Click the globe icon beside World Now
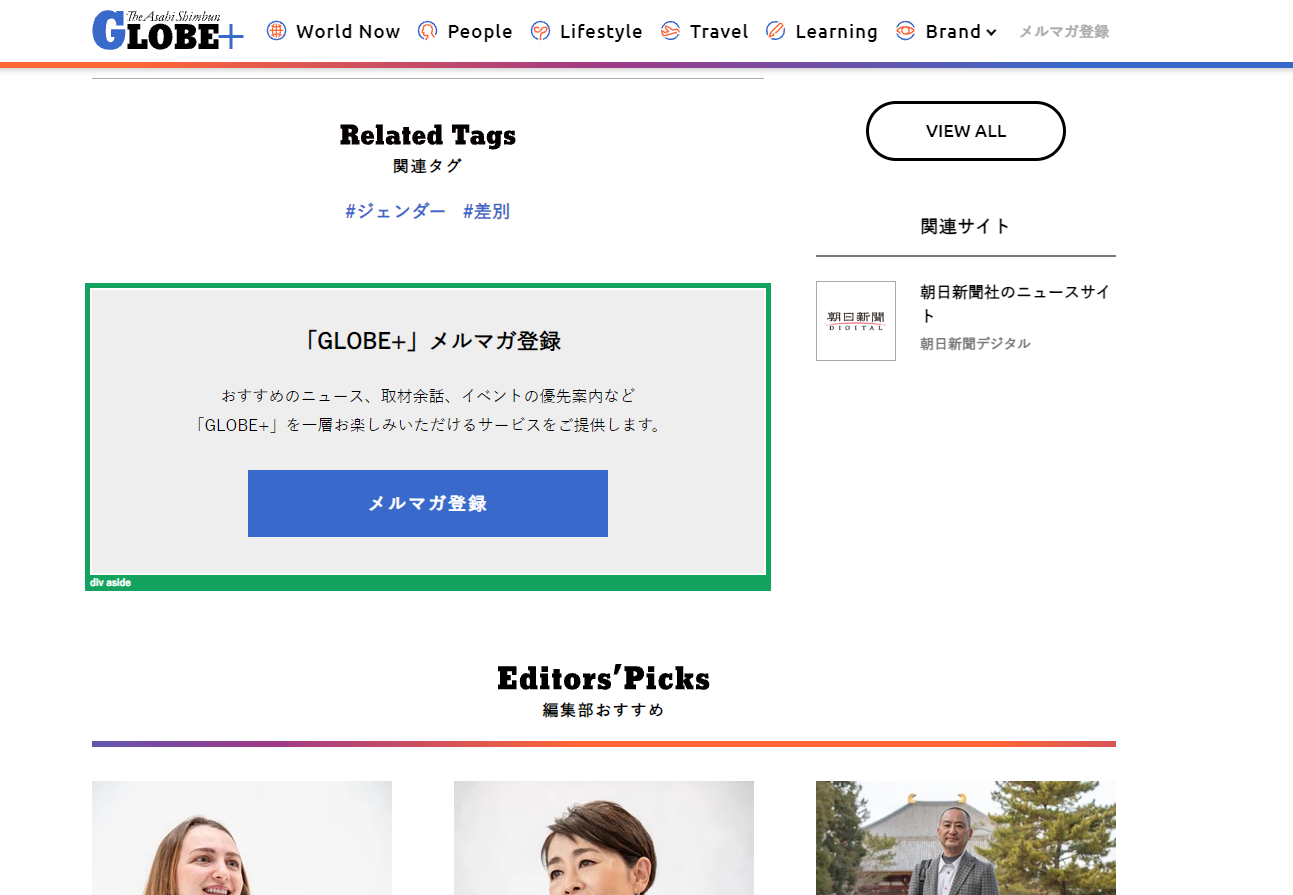The width and height of the screenshot is (1293, 895). [274, 31]
